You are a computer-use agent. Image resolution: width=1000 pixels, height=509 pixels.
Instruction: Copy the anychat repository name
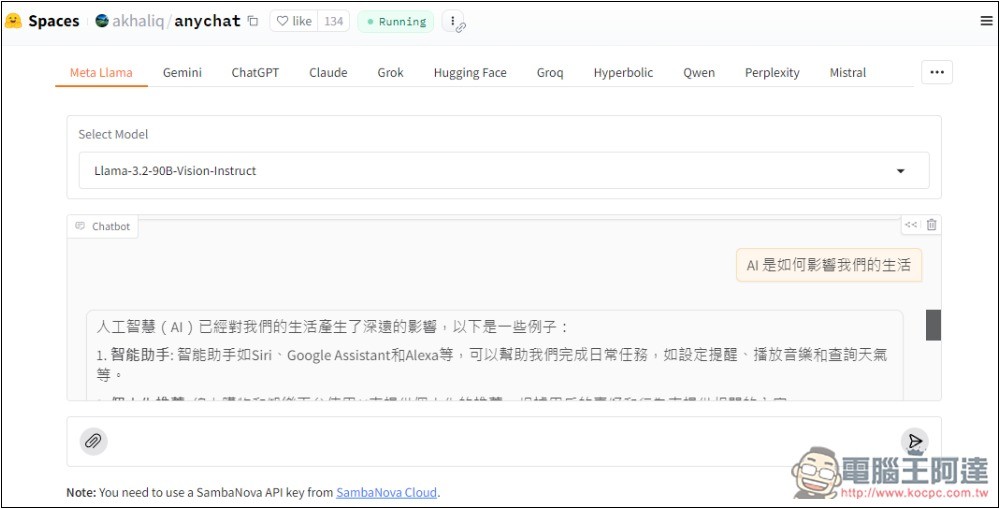click(x=253, y=21)
